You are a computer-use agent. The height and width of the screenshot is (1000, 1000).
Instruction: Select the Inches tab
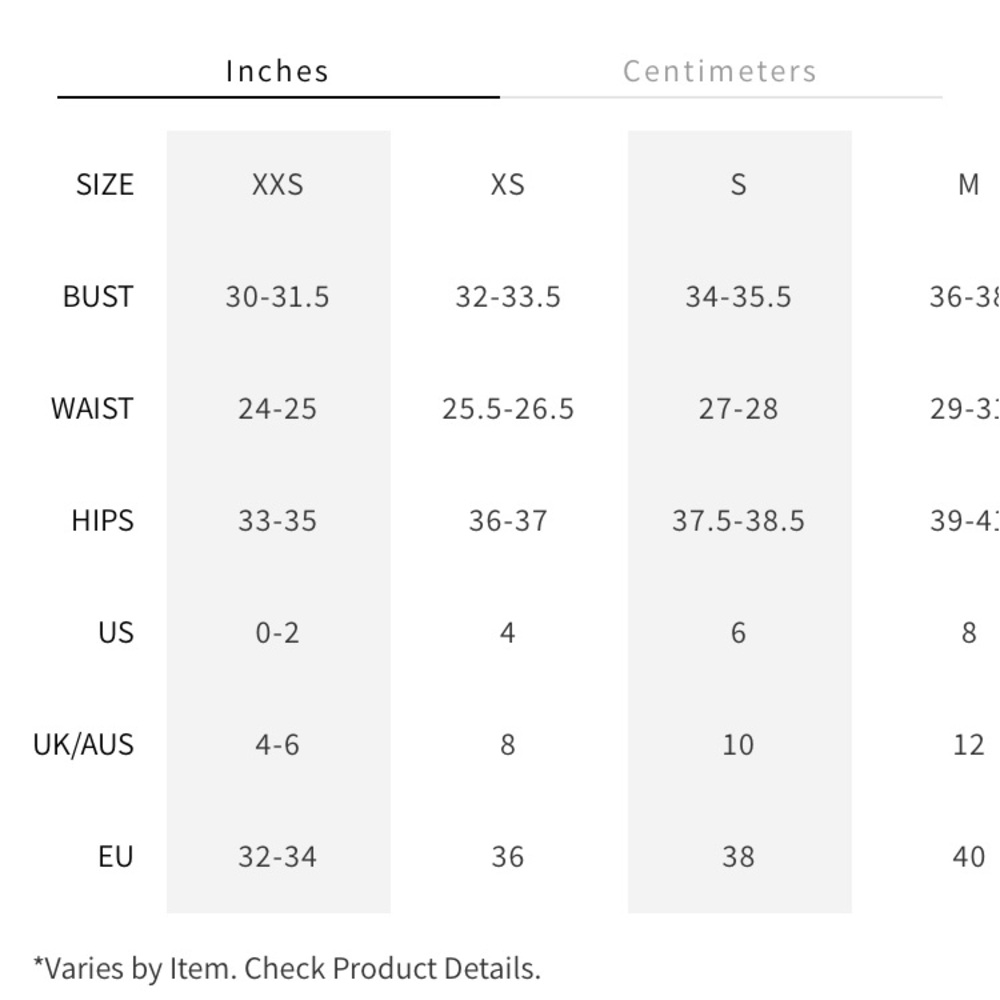pos(277,71)
